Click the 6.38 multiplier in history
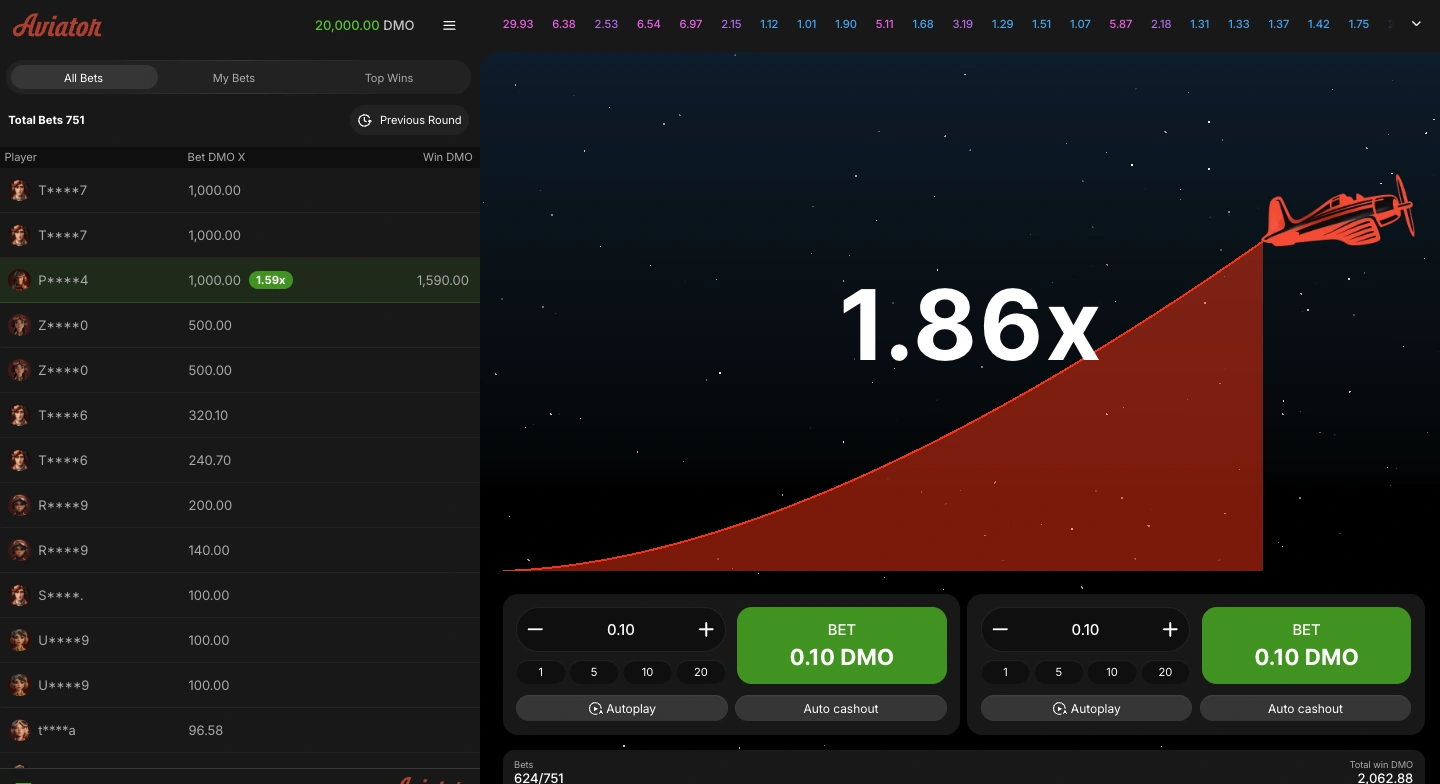The image size is (1440, 784). pyautogui.click(x=564, y=24)
